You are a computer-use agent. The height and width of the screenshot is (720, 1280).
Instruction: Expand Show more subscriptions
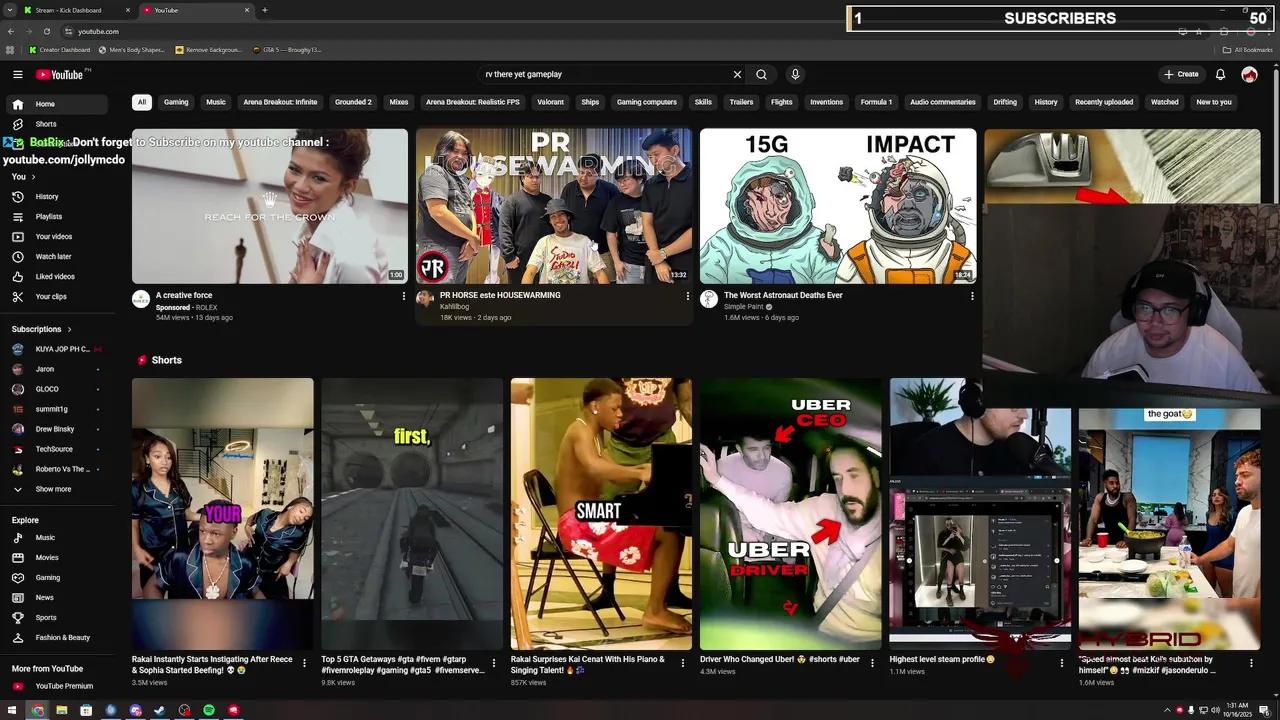[56, 489]
